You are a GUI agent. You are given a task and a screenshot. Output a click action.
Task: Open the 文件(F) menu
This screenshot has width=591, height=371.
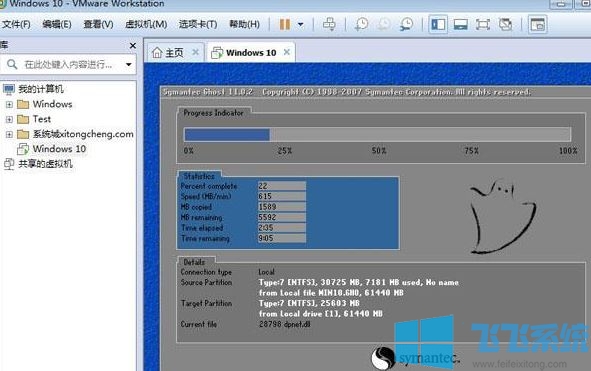click(16, 25)
